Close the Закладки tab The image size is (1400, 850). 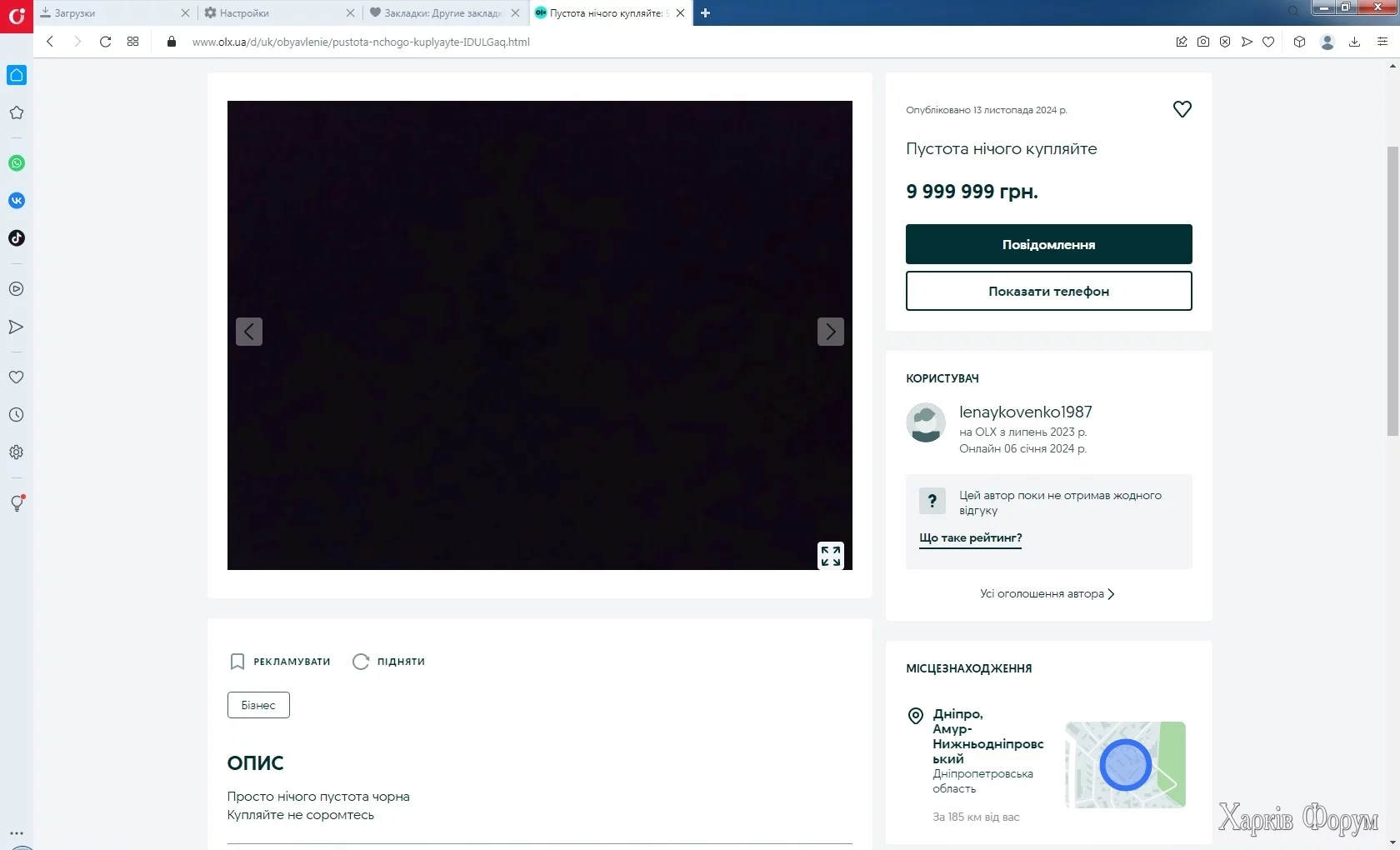pos(515,13)
